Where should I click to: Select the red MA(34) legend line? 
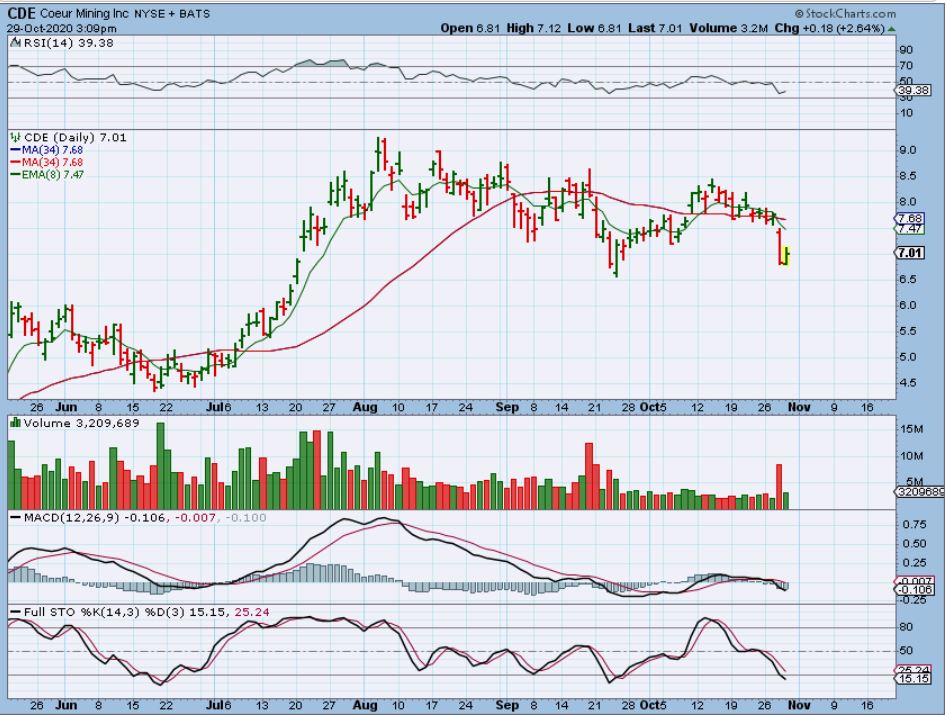[x=16, y=163]
